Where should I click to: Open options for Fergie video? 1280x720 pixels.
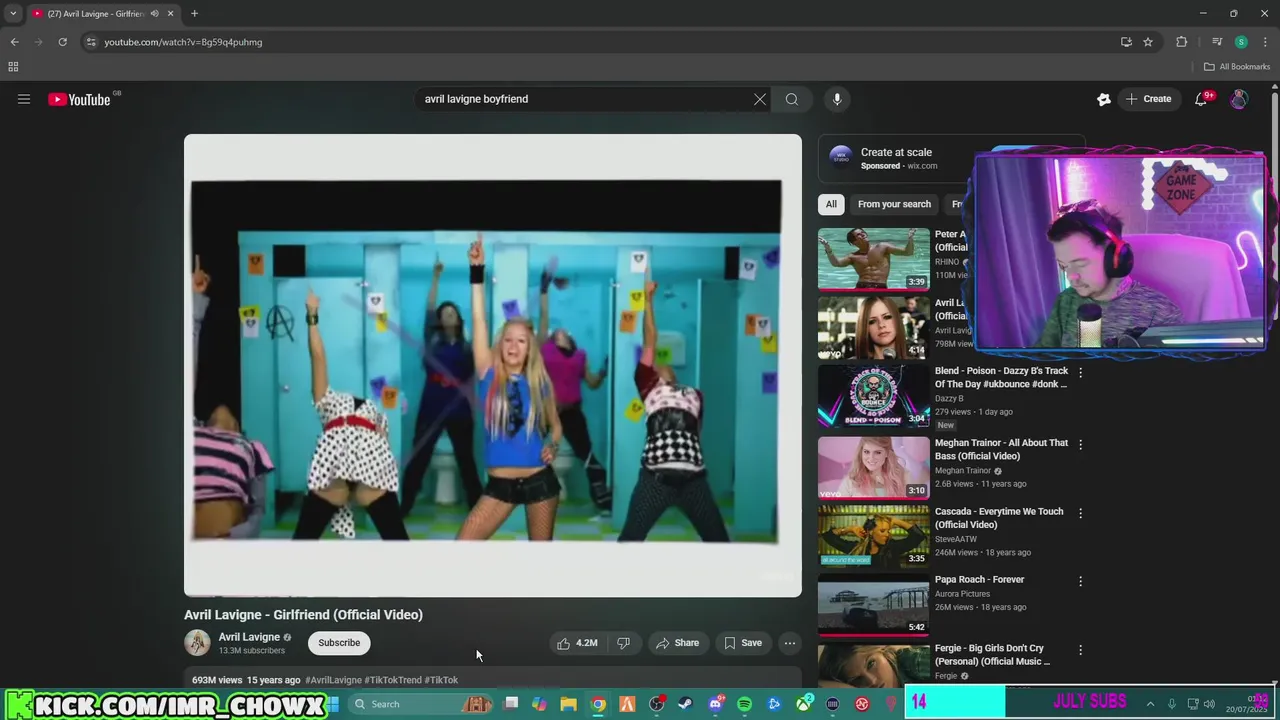[1080, 650]
